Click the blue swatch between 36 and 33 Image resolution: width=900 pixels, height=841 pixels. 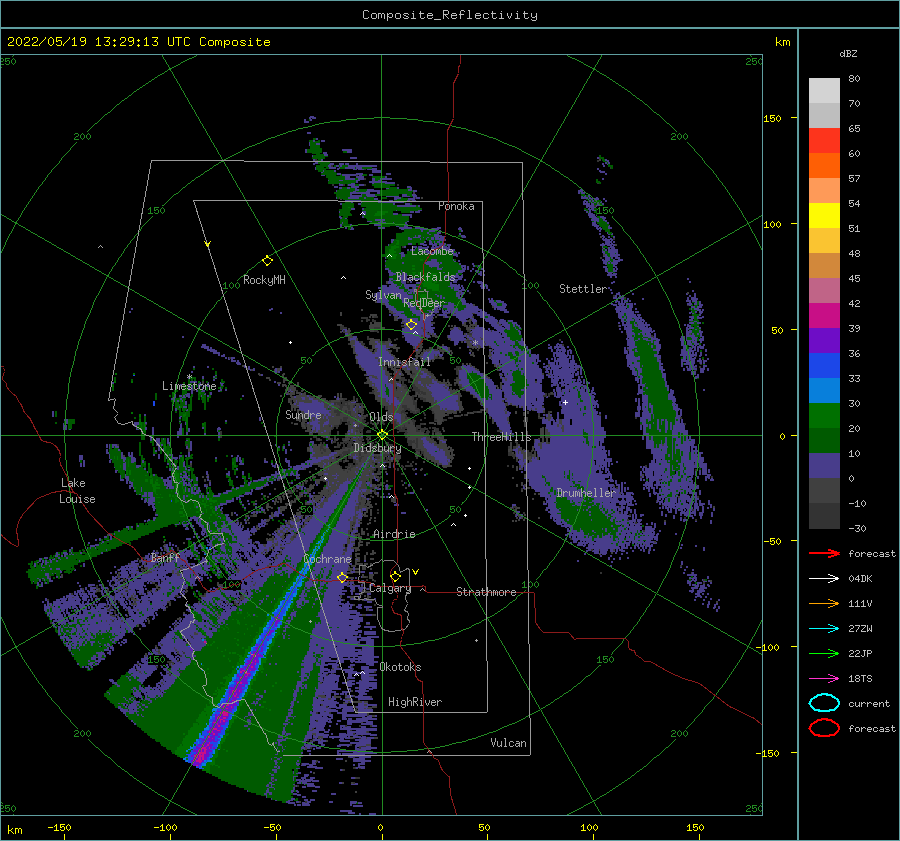click(824, 365)
